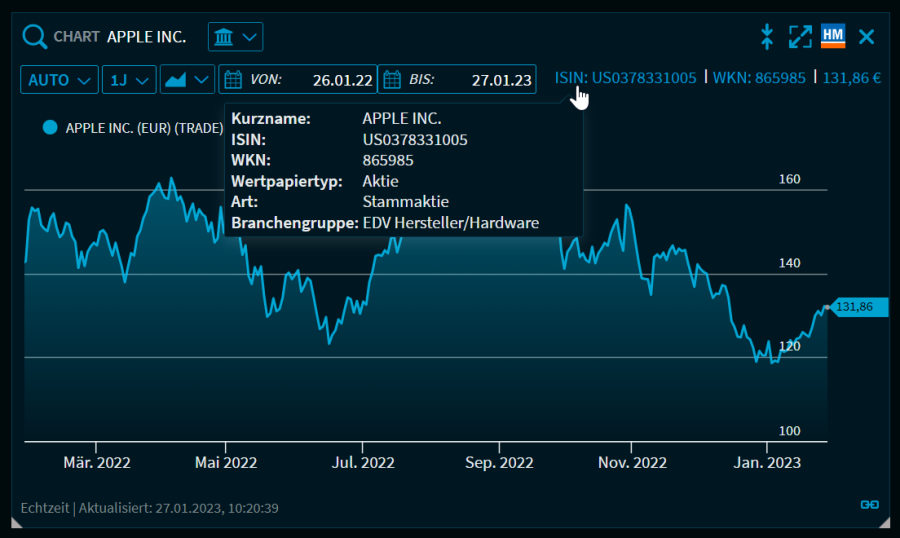Click the search magnifier icon
Viewport: 900px width, 538px height.
(x=34, y=37)
